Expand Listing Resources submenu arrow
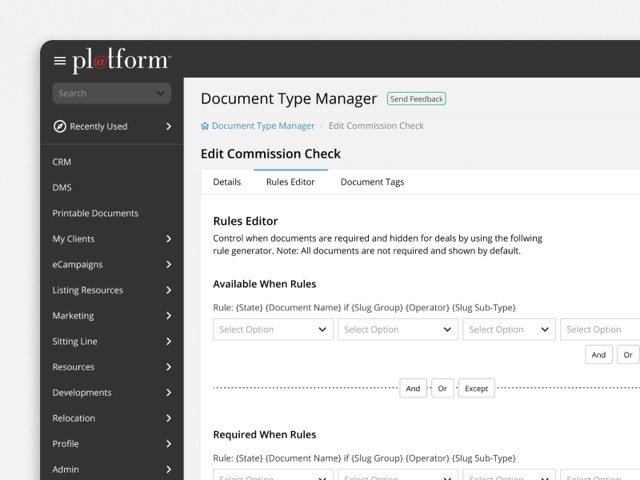The image size is (640, 480). [169, 290]
